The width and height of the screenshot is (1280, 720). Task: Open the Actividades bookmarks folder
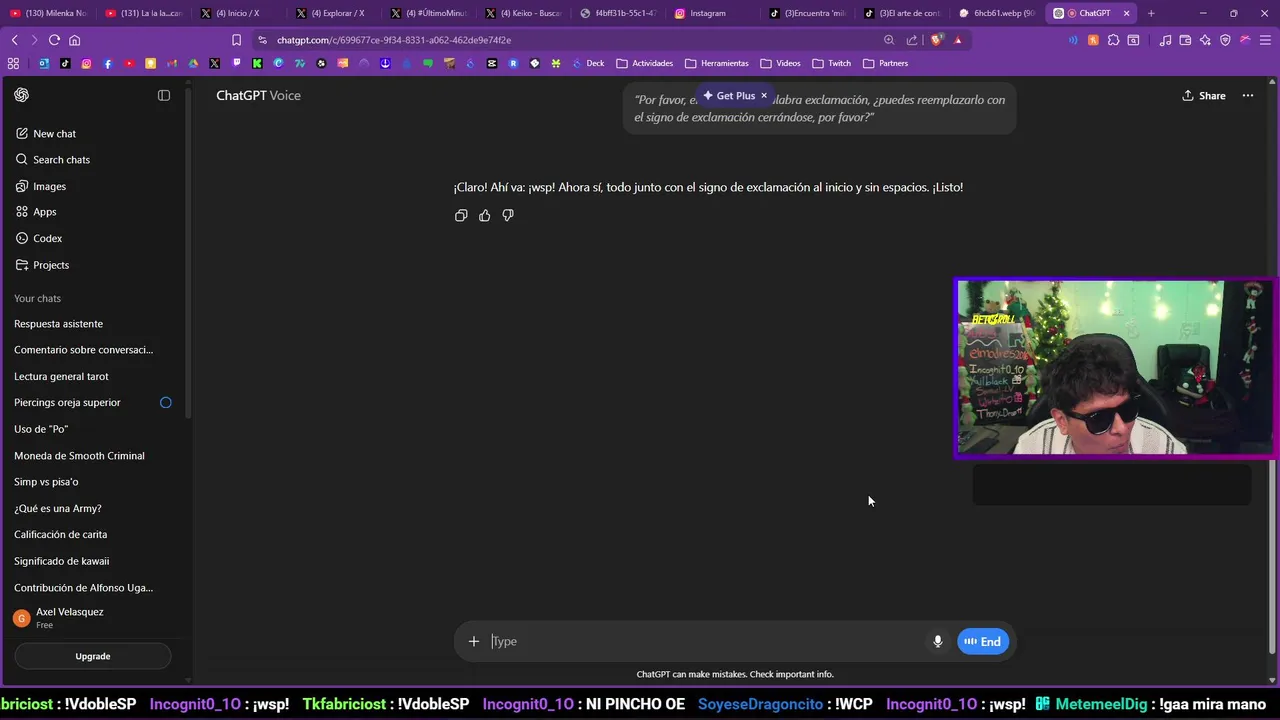coord(646,63)
